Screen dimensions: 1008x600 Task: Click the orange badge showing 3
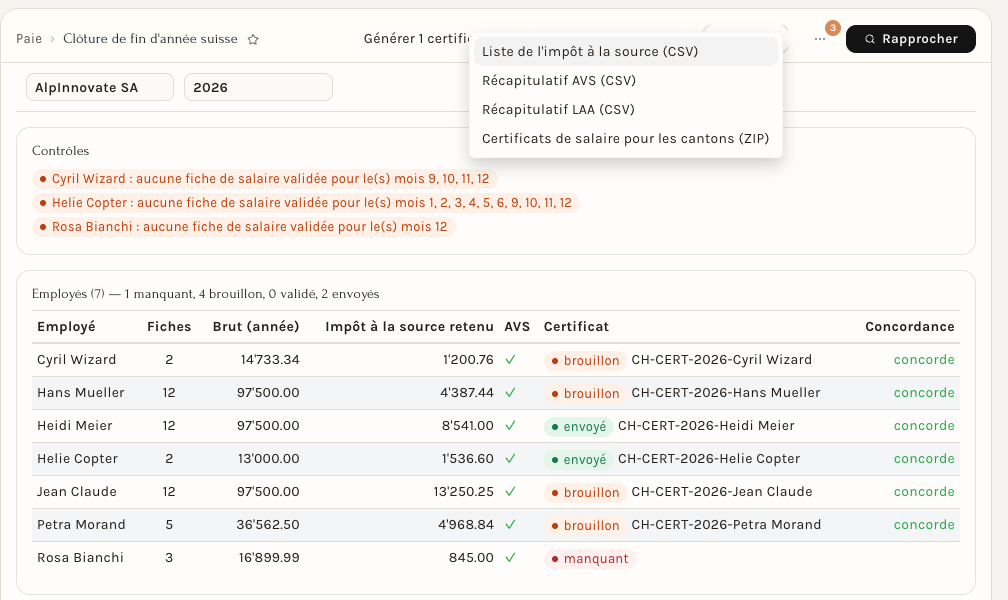832,28
